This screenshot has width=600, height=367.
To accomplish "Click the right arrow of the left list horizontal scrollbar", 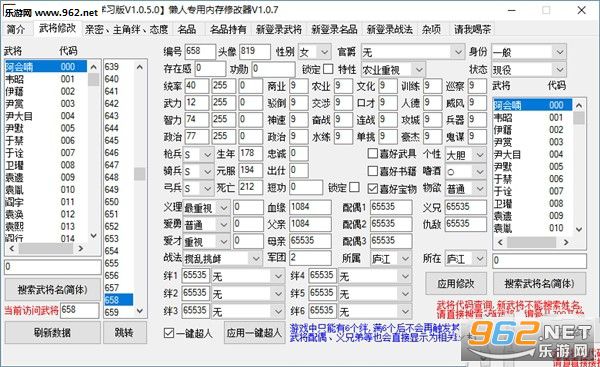I will 81,249.
